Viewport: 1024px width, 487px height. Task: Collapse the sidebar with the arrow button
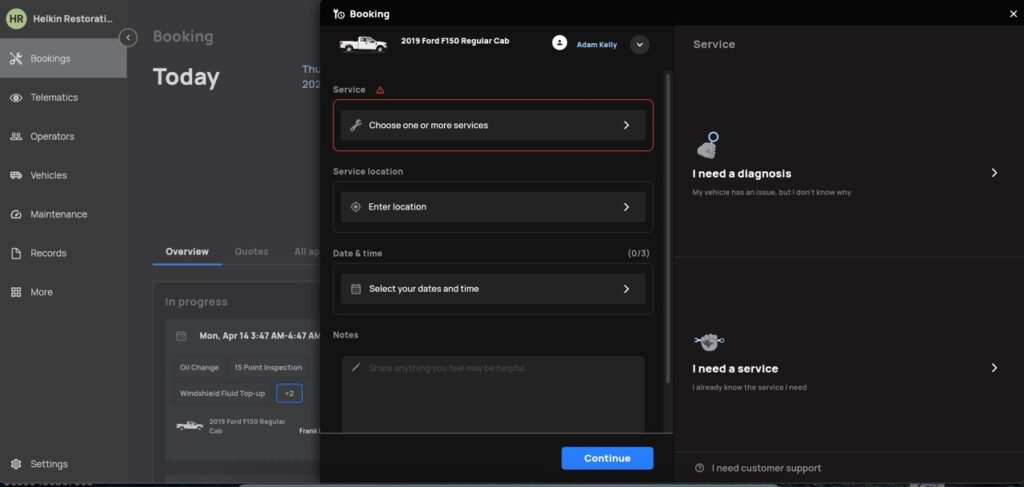click(x=128, y=38)
